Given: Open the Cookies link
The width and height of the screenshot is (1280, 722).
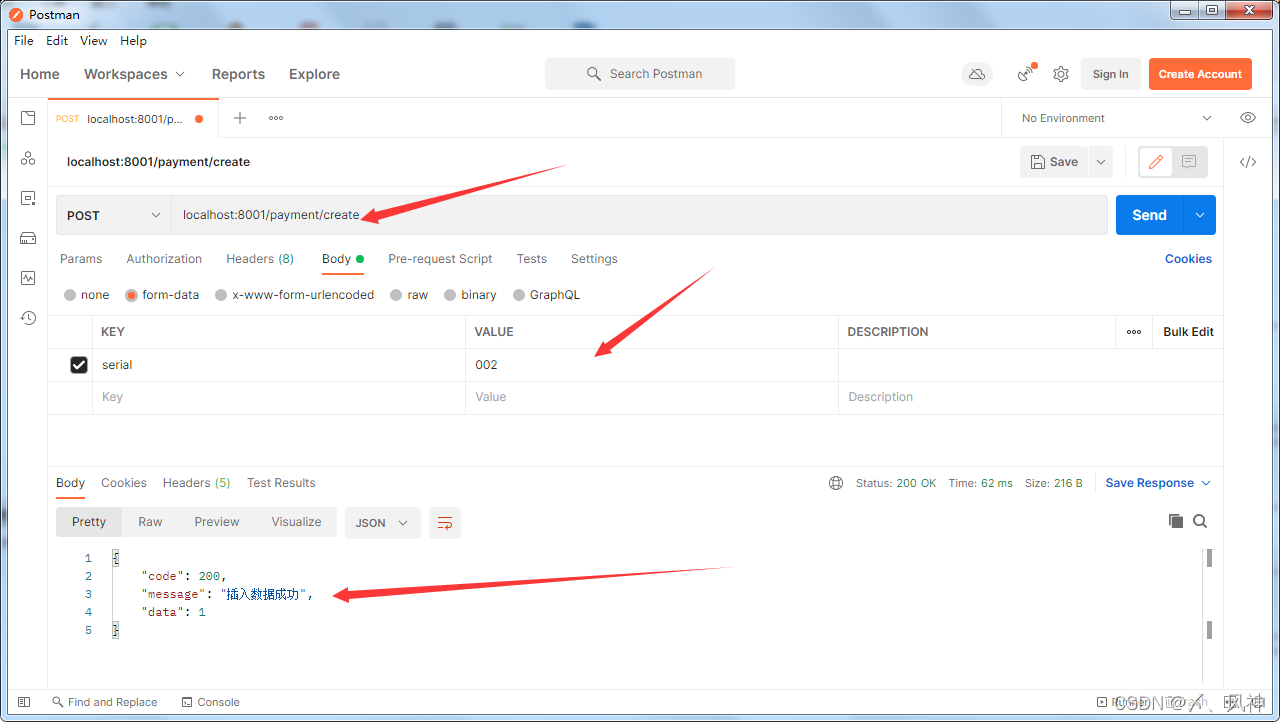Looking at the screenshot, I should click(1188, 259).
